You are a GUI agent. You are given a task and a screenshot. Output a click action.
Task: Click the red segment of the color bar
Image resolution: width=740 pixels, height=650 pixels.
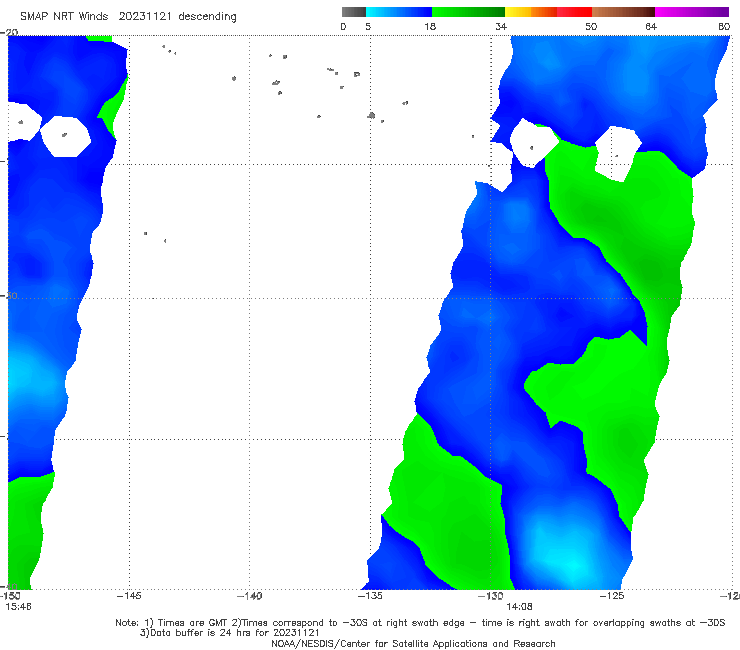[x=574, y=12]
